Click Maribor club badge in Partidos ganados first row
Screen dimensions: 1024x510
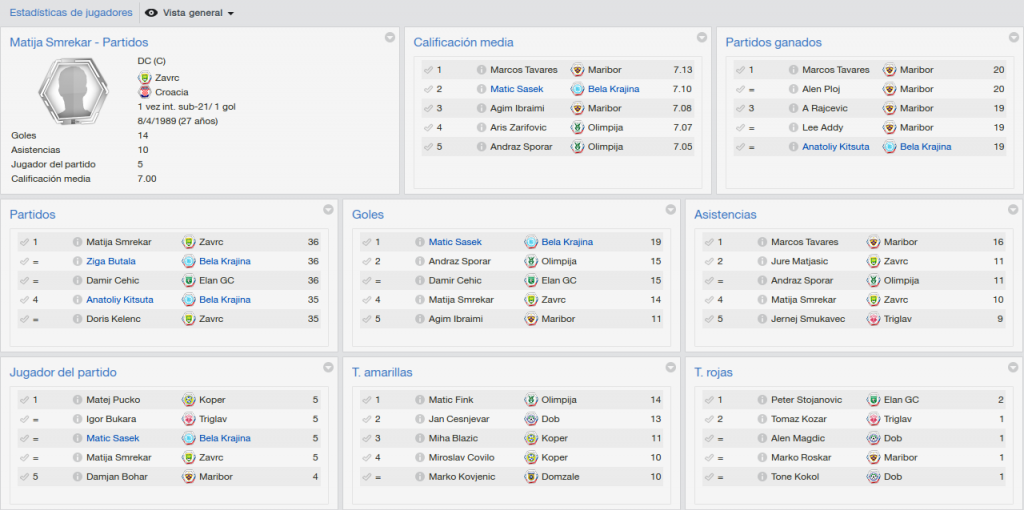click(x=889, y=70)
